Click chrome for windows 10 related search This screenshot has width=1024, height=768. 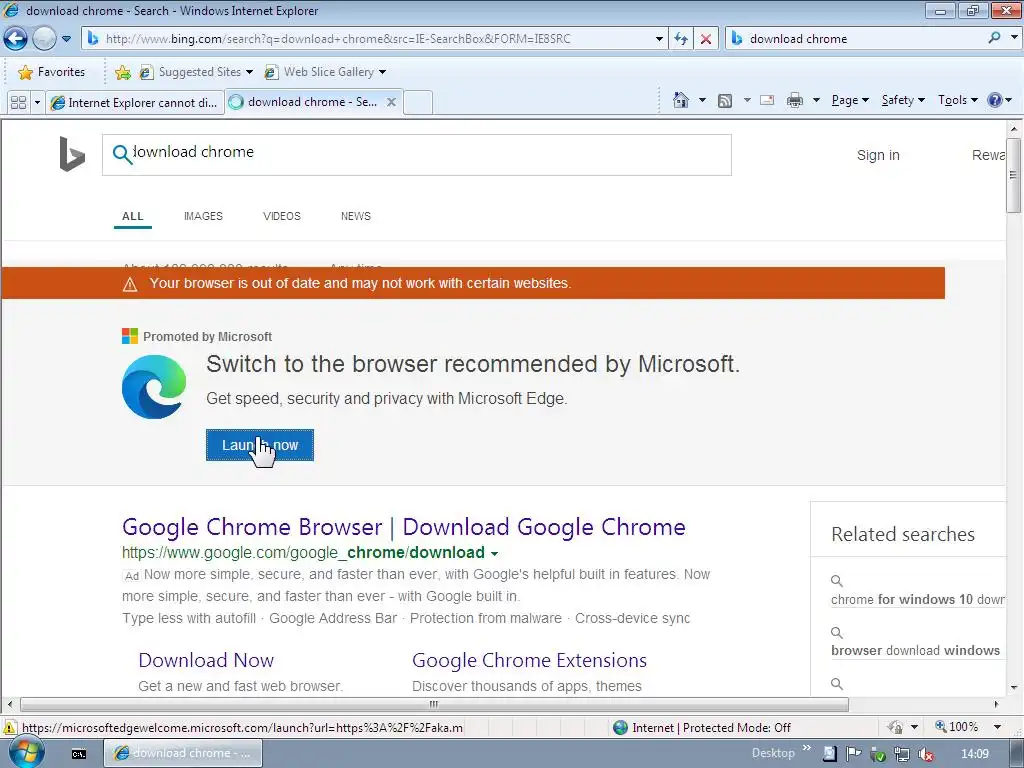[x=918, y=599]
